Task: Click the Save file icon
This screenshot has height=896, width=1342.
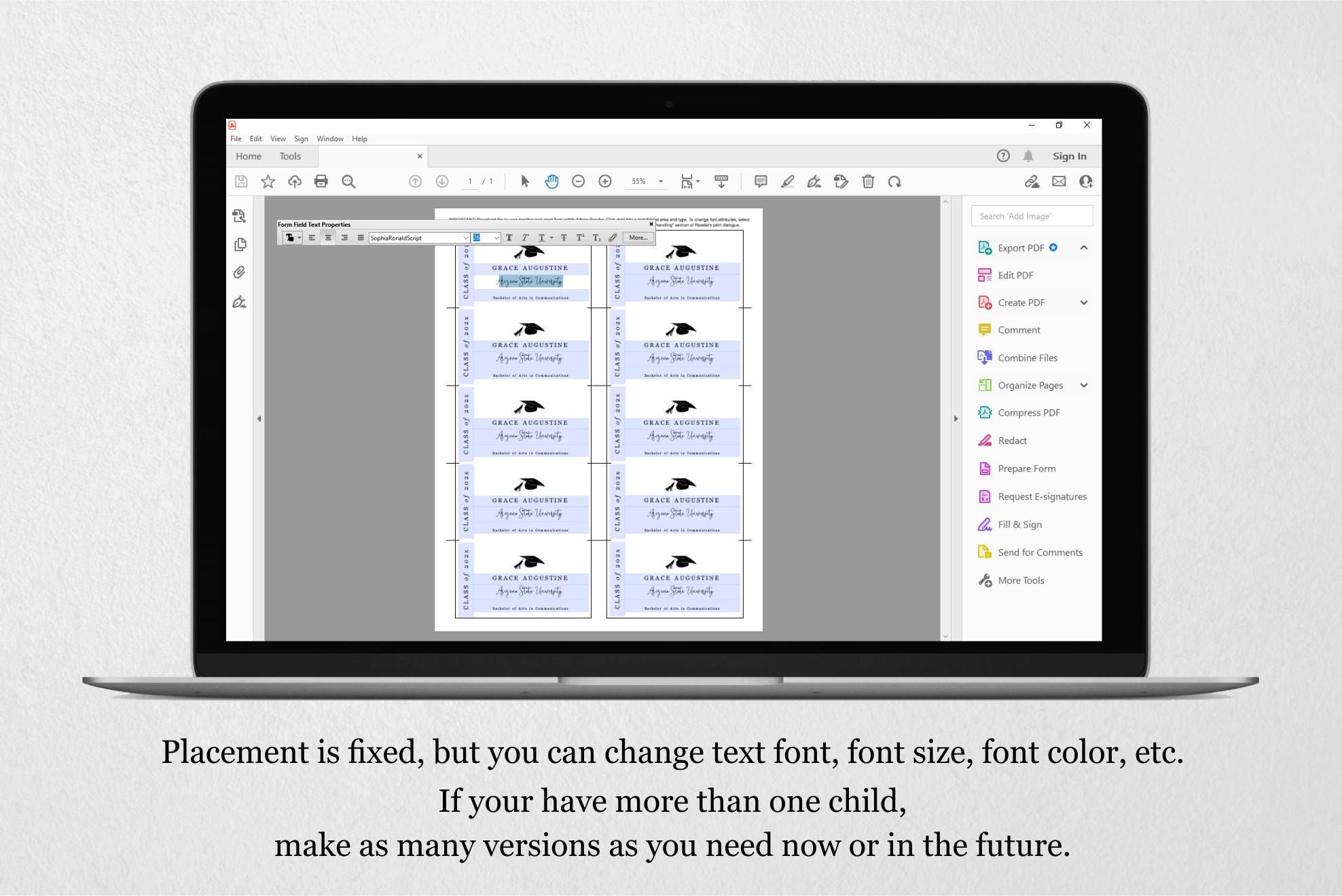Action: (241, 181)
